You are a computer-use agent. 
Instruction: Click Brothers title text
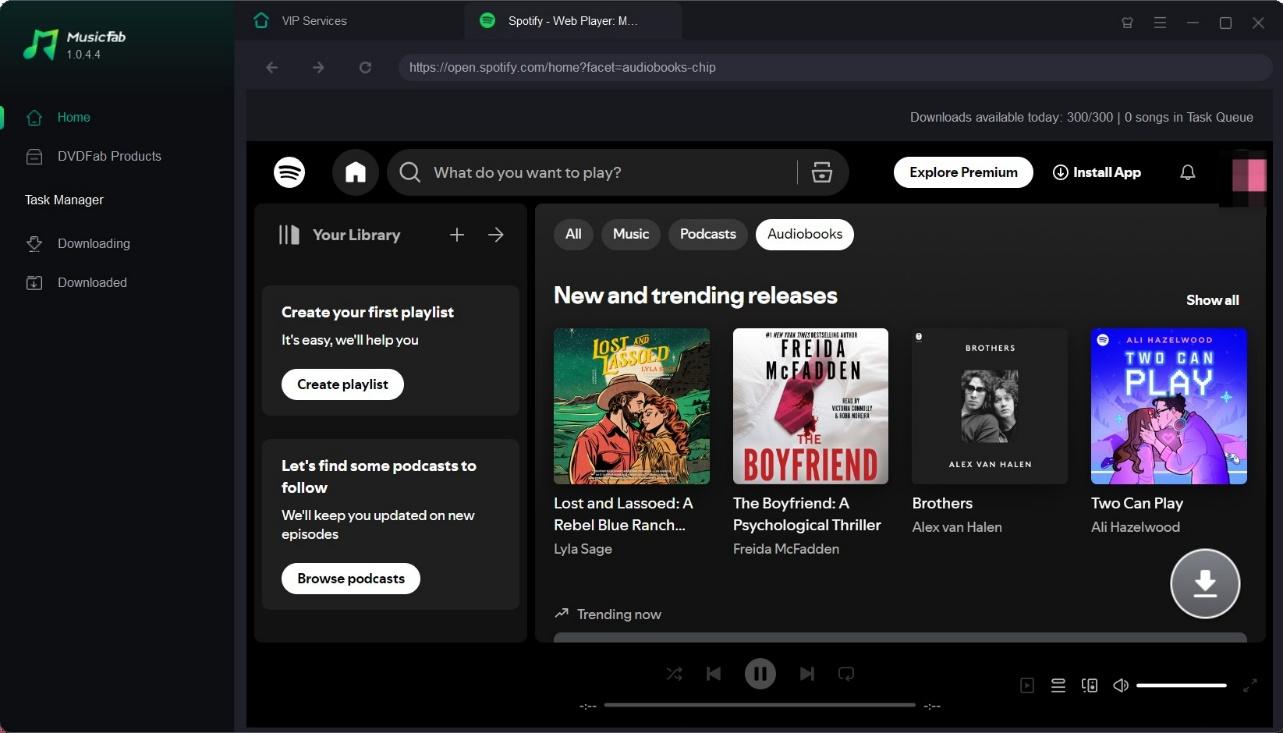point(942,503)
